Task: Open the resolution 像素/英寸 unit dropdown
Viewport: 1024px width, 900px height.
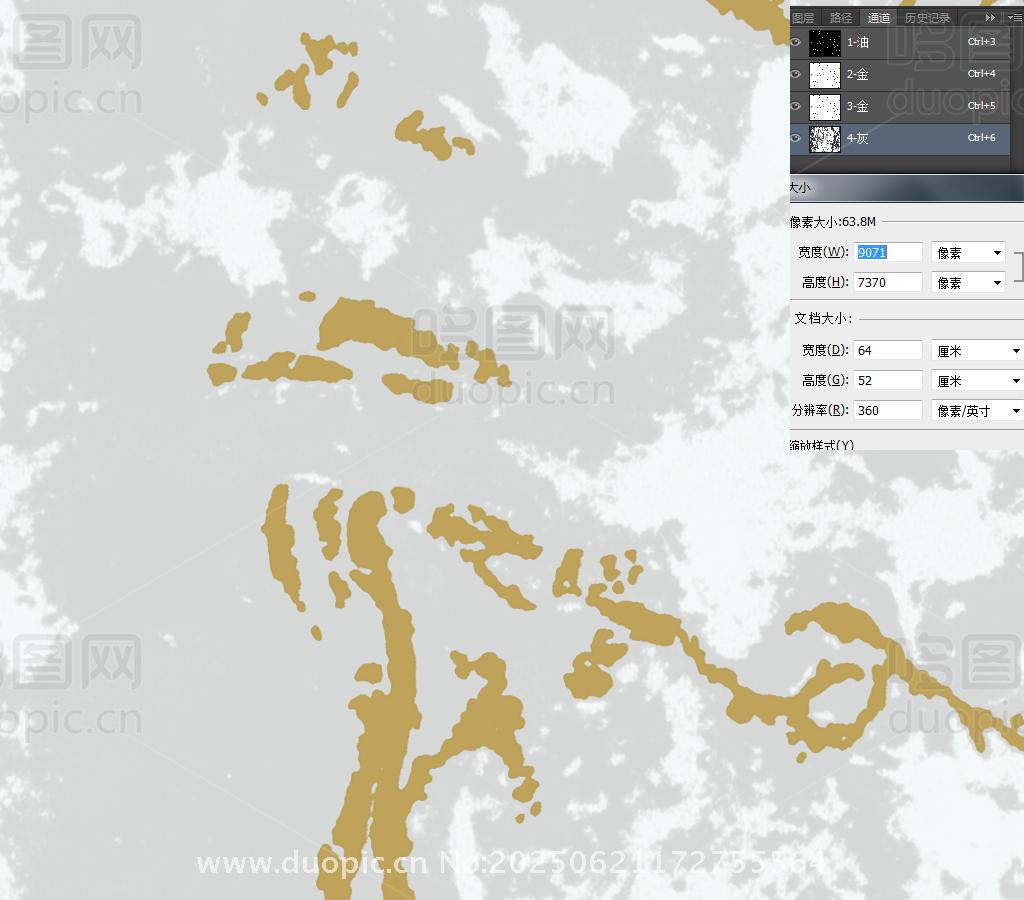Action: (x=978, y=411)
